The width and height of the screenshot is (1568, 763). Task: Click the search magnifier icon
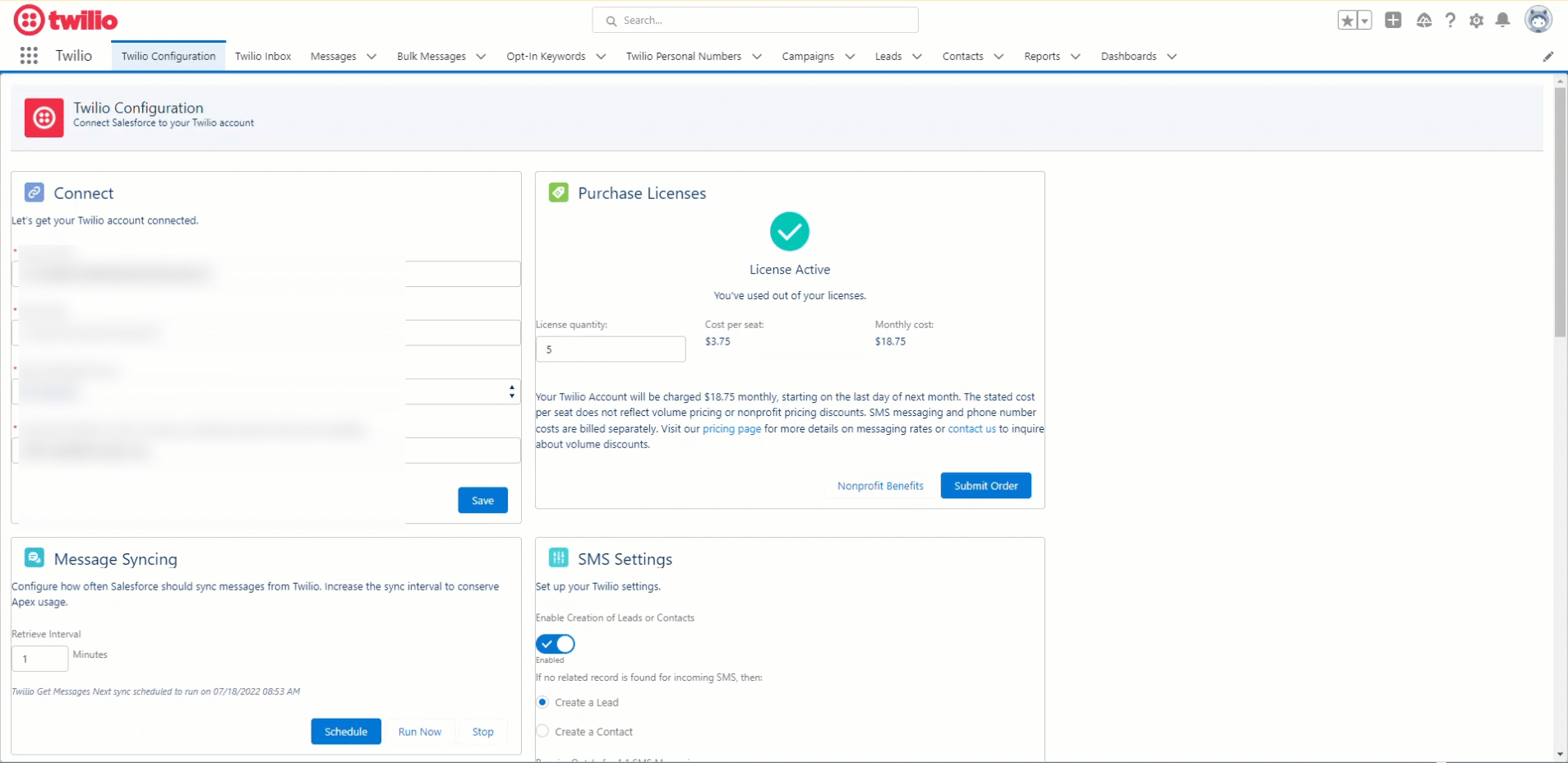[x=611, y=21]
